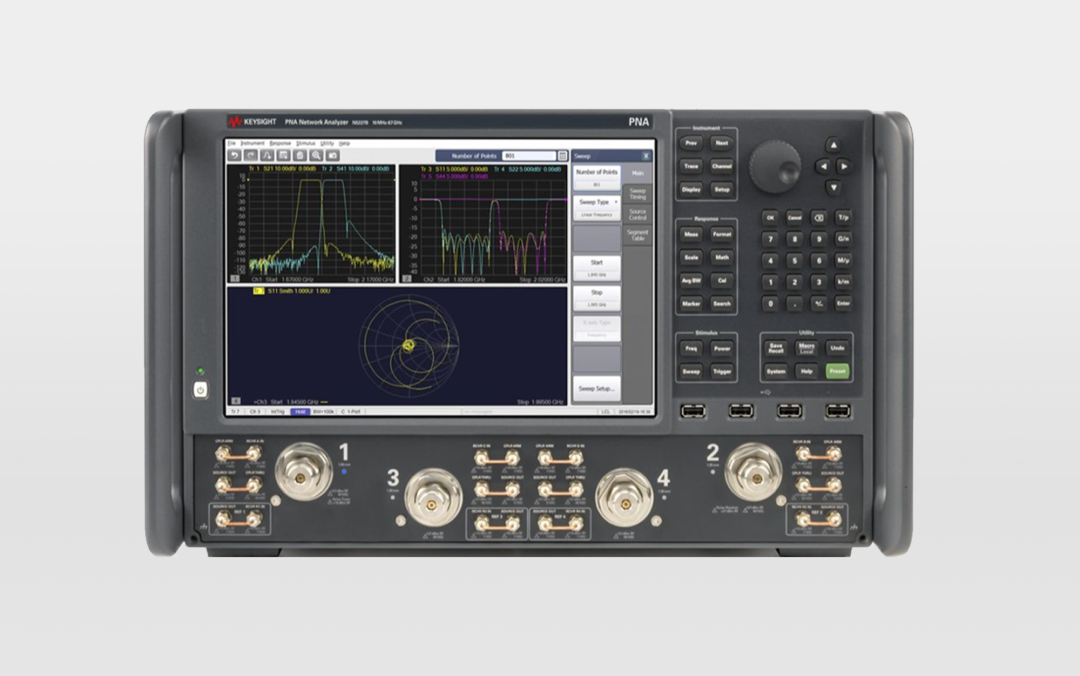Tap the backspace key on keypad
1080x676 pixels.
pyautogui.click(x=818, y=217)
